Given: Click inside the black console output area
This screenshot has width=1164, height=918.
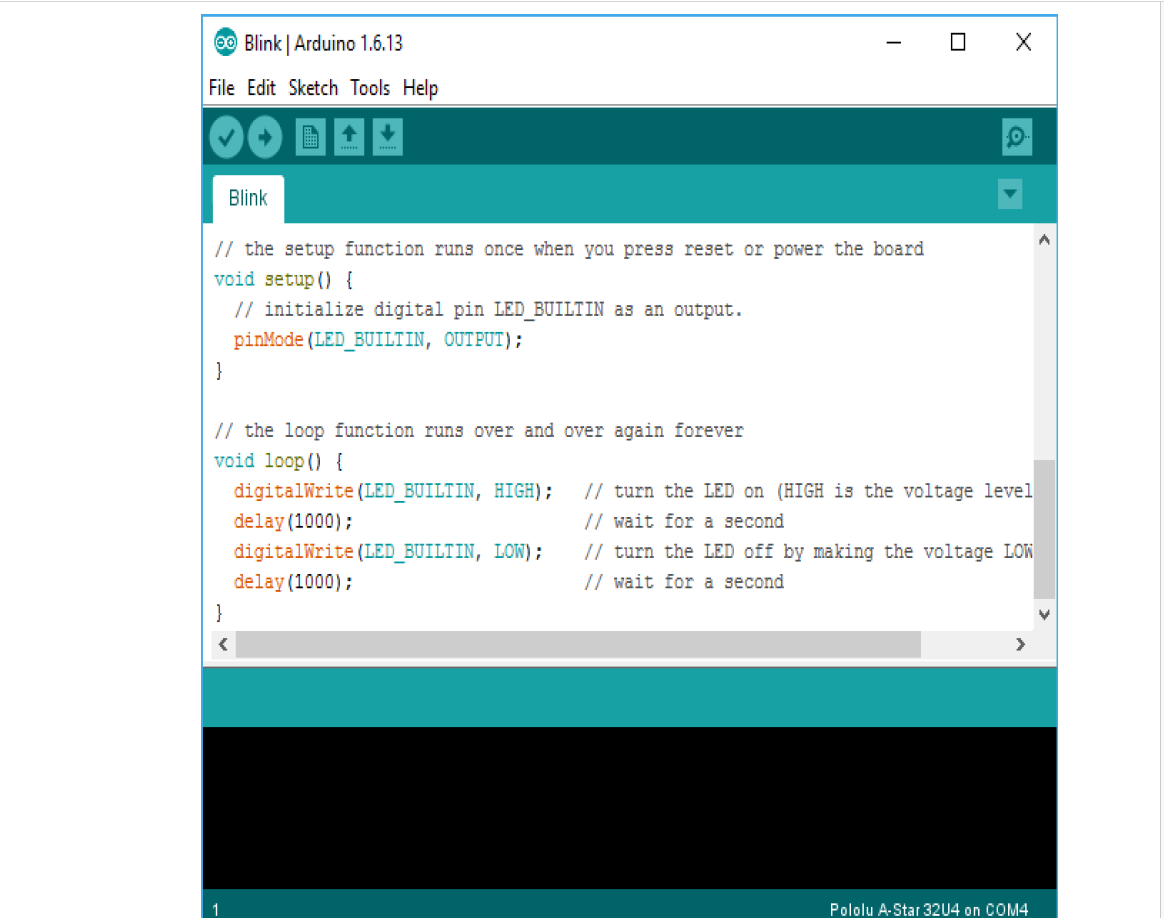Looking at the screenshot, I should point(629,807).
